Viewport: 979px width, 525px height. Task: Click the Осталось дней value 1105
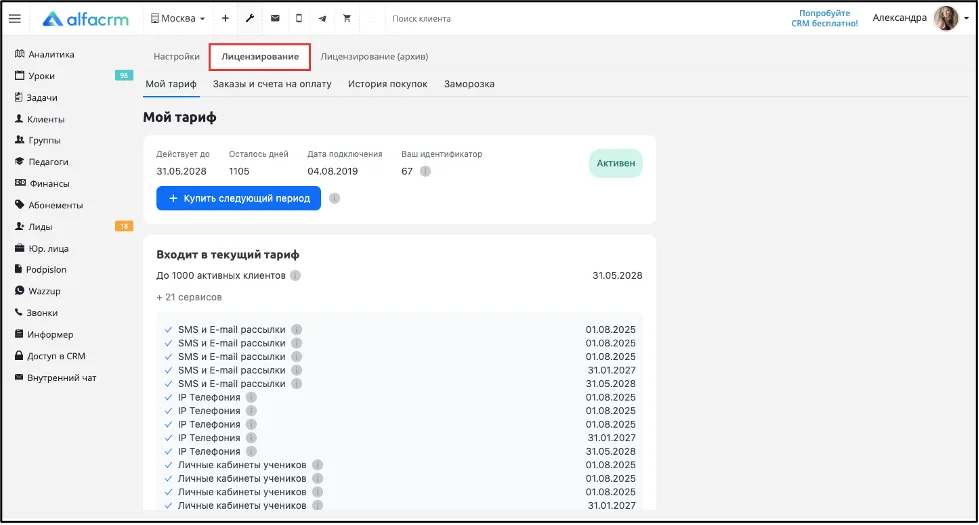(239, 171)
